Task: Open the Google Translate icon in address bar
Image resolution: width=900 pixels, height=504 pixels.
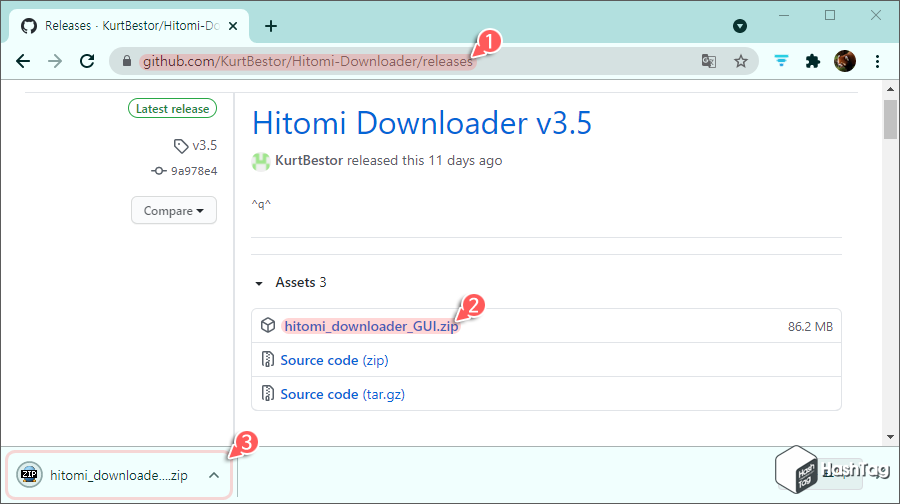Action: 709,61
